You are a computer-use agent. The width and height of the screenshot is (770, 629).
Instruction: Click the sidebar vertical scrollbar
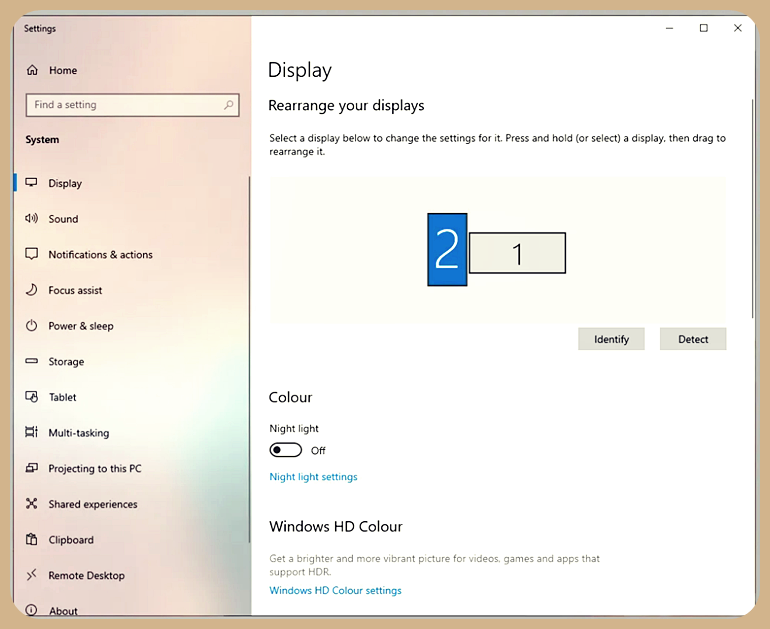249,360
